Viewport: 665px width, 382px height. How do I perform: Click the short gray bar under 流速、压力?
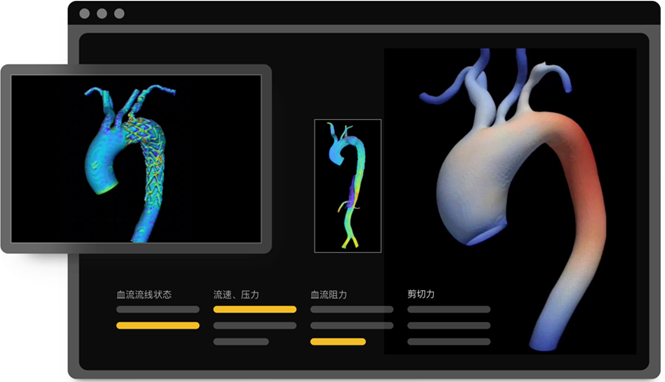pos(241,342)
